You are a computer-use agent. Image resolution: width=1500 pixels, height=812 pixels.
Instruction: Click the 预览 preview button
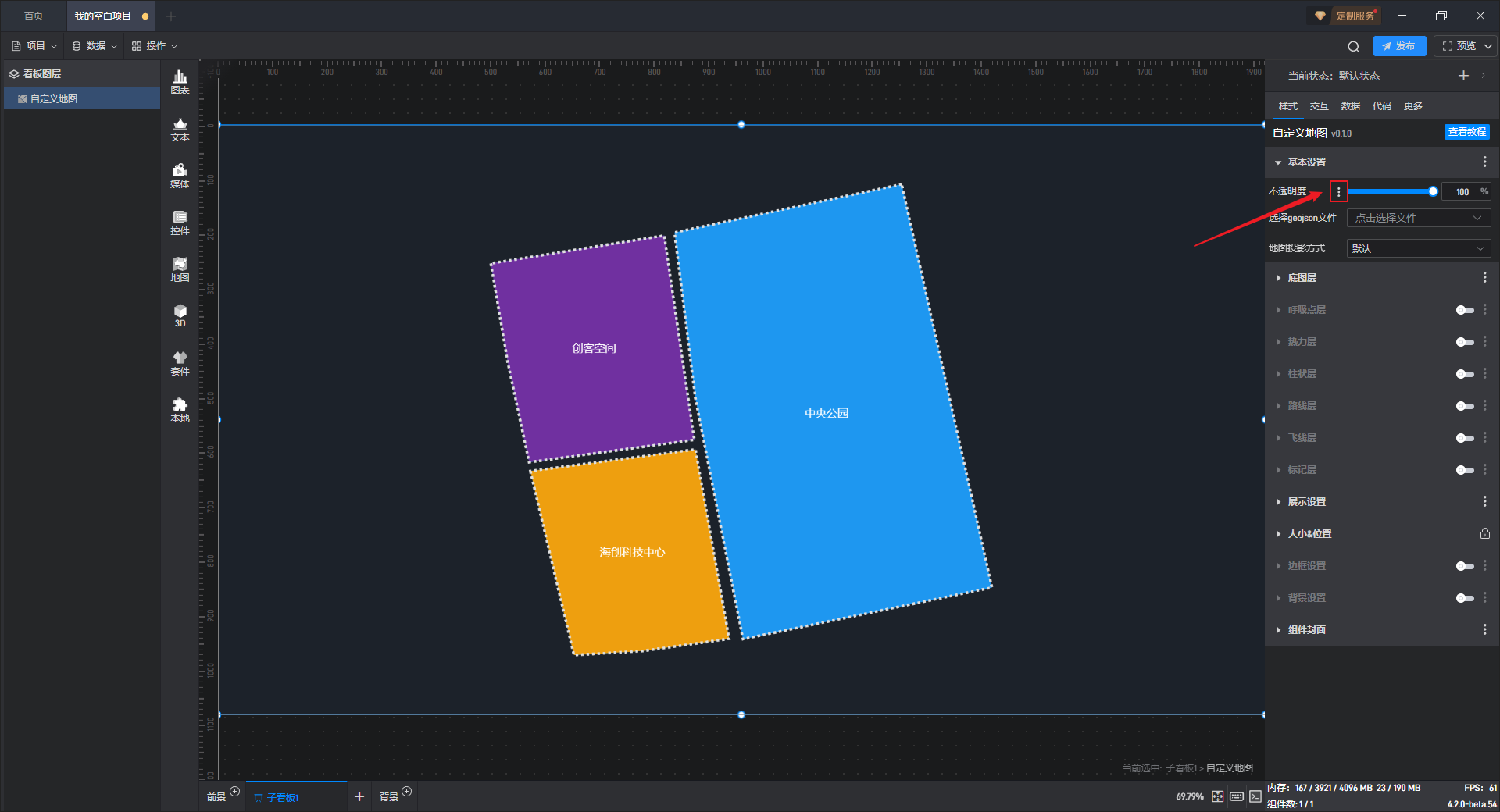click(x=1459, y=46)
